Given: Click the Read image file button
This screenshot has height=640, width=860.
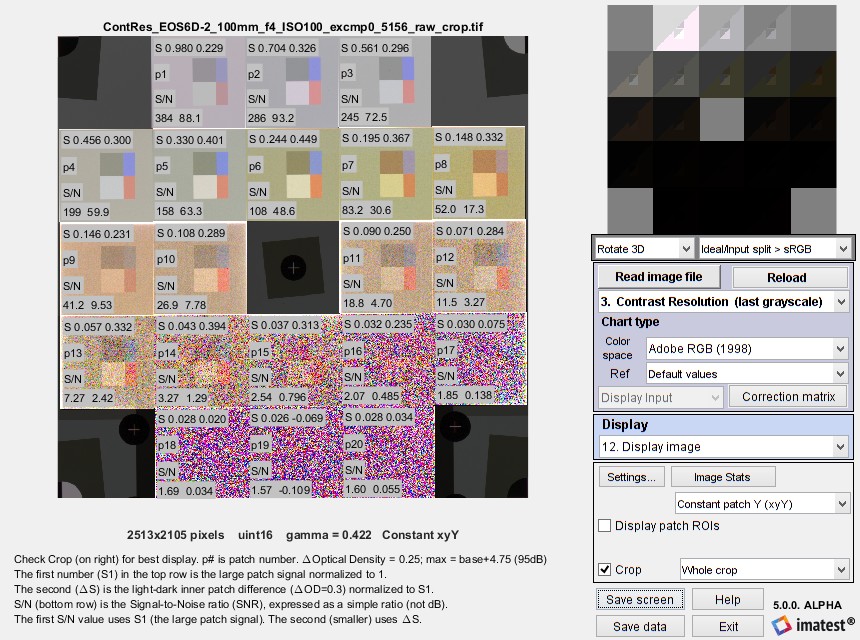Looking at the screenshot, I should coord(658,277).
